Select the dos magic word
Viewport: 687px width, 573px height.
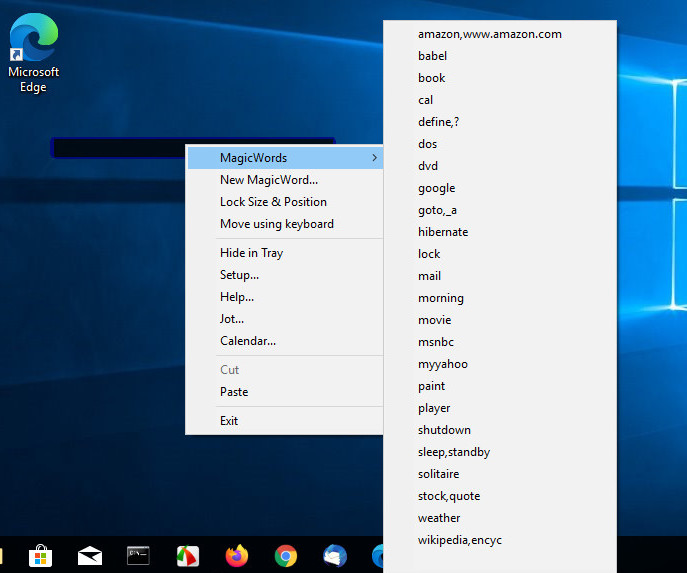[500, 144]
